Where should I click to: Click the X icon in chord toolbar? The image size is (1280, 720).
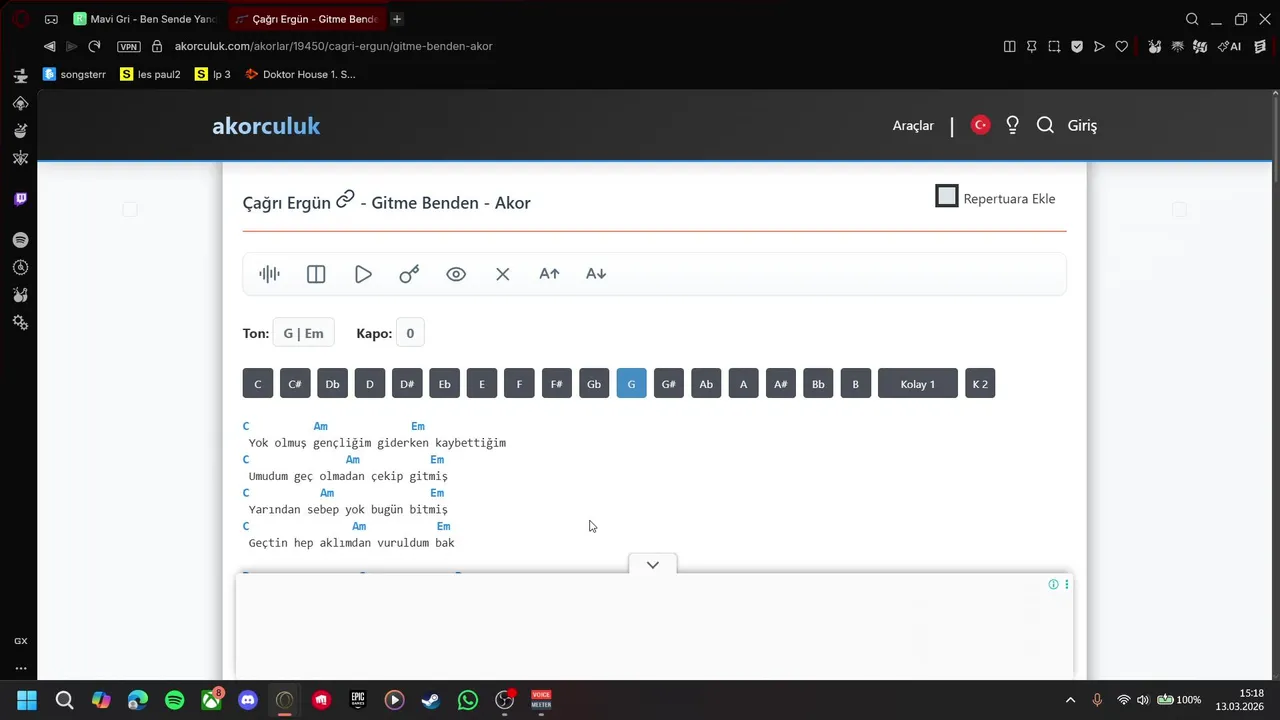503,274
